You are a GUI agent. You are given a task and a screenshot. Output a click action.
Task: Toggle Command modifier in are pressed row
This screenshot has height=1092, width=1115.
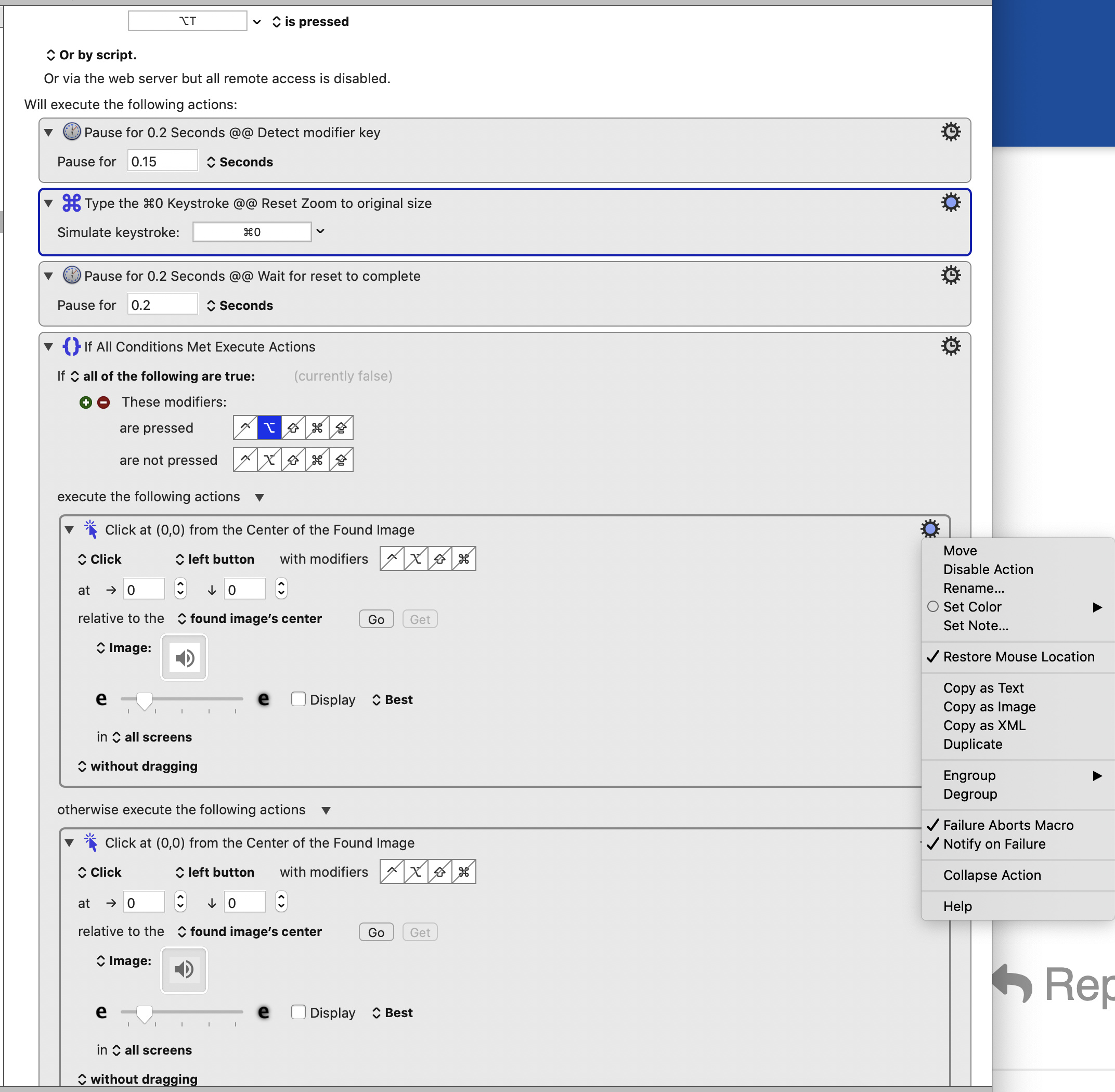[317, 428]
